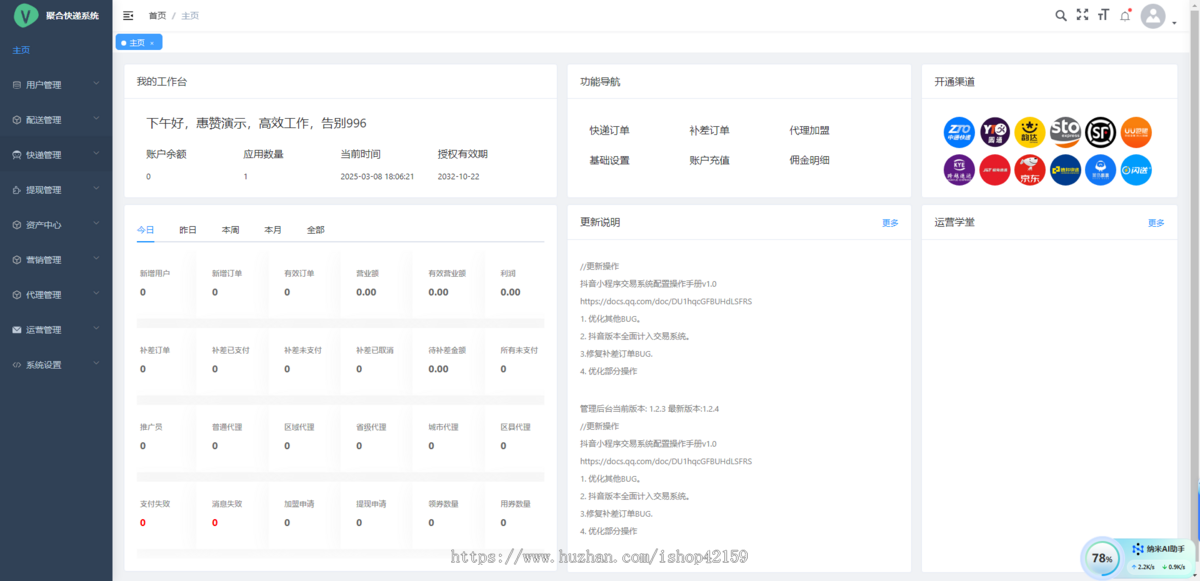Expand the 配送管理 sidebar menu

pos(56,120)
